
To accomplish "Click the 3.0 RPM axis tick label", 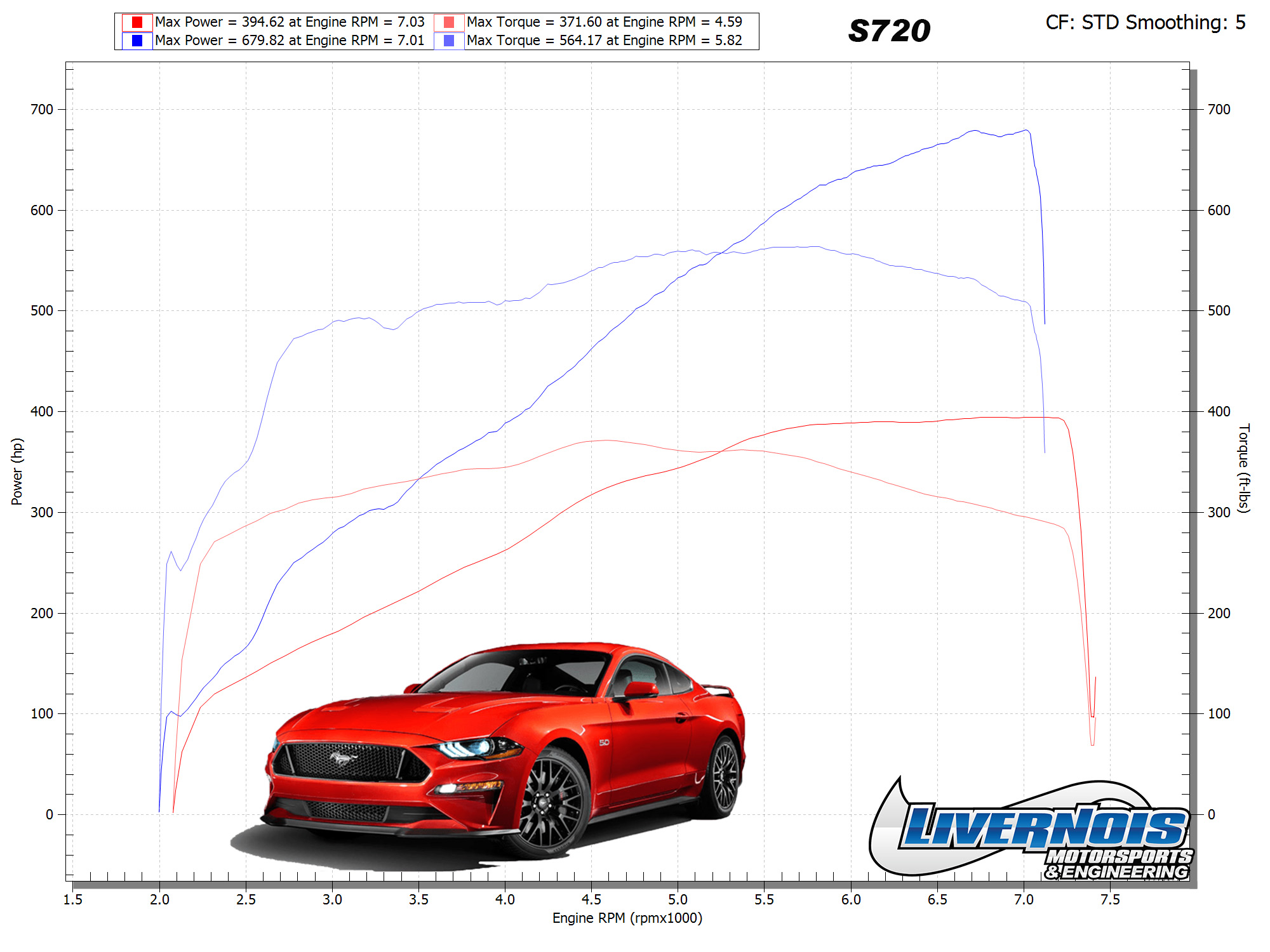I will (x=332, y=899).
